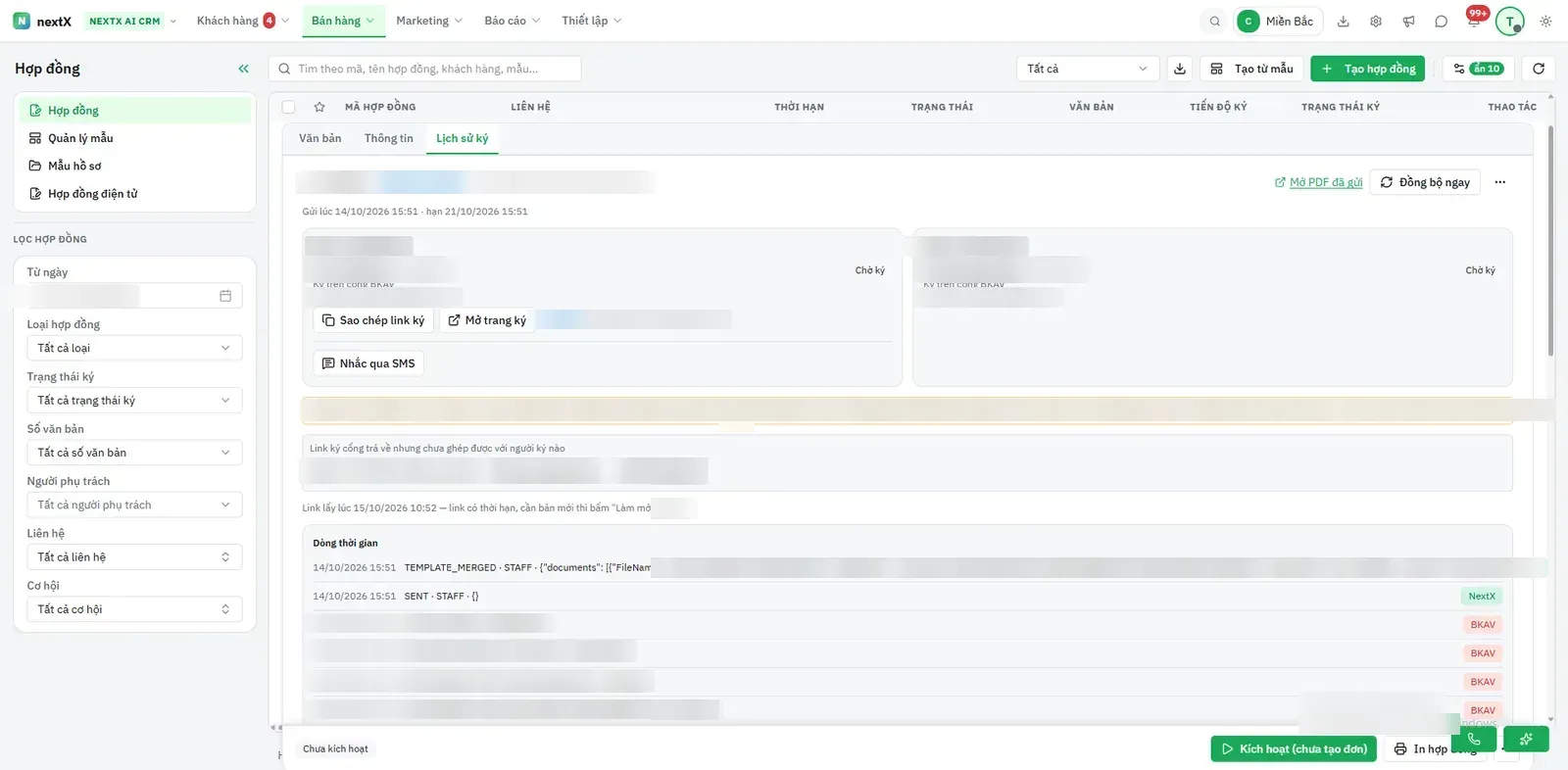Open the Liên hệ filter selector
The image size is (1568, 770).
pos(134,556)
